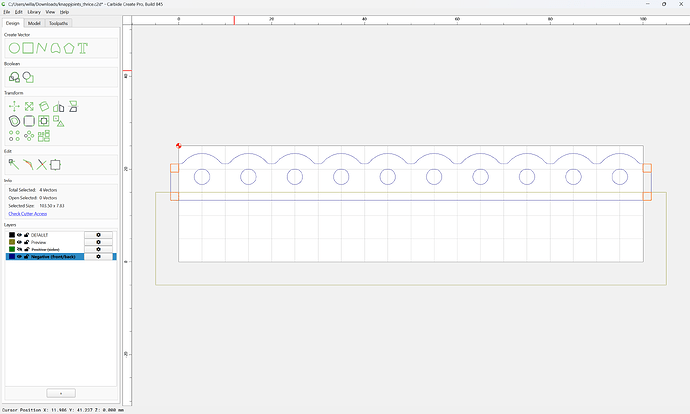
Task: Switch to the Toolpaths tab
Action: (59, 23)
